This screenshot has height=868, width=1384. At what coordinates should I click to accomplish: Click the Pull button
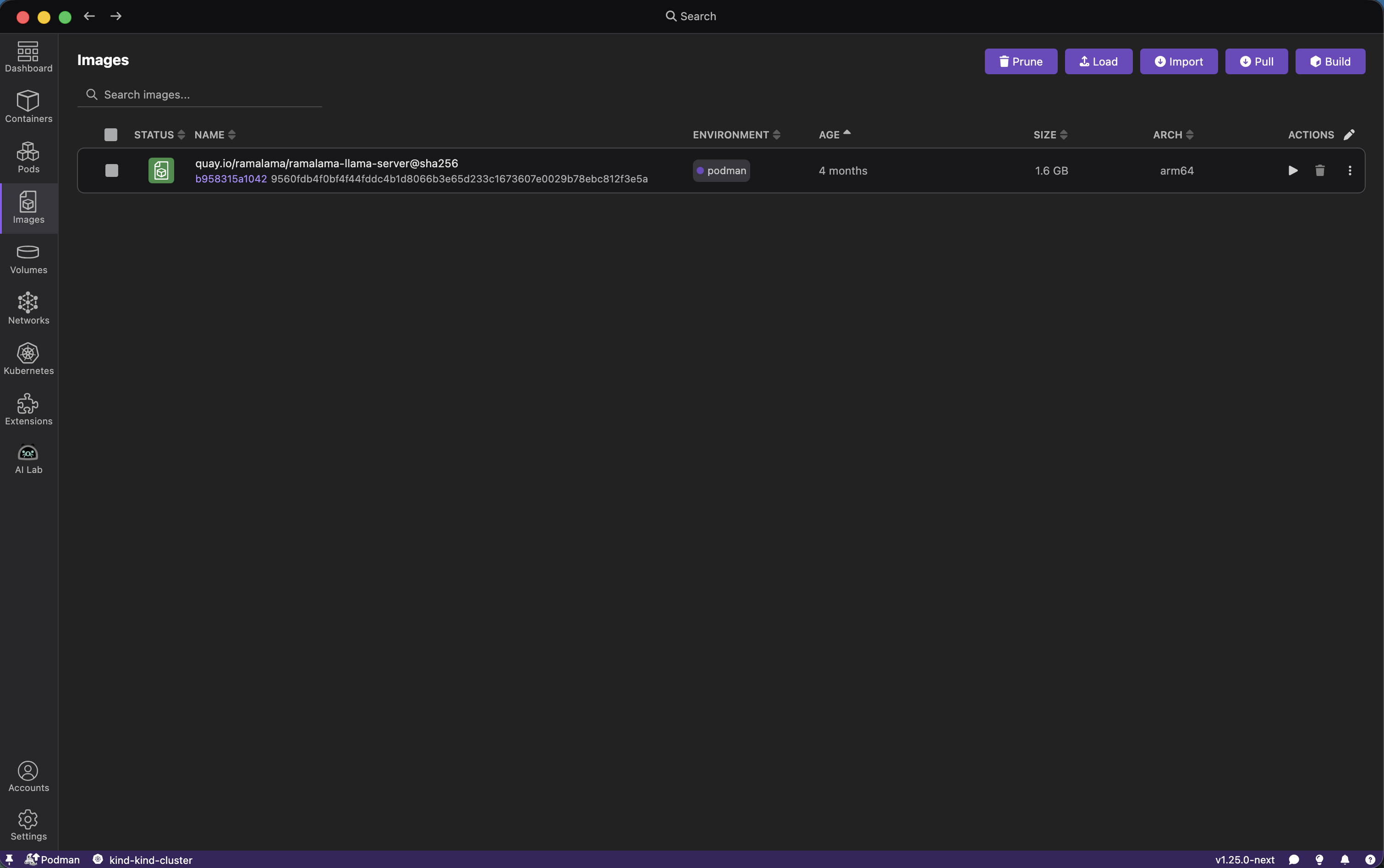point(1256,61)
